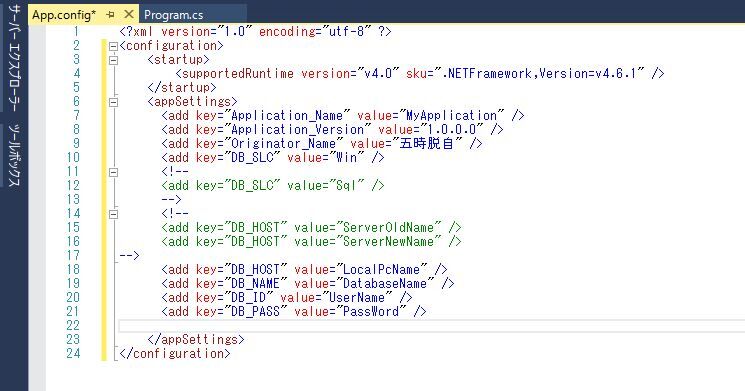Switch to the Program.cs tab

pos(174,15)
